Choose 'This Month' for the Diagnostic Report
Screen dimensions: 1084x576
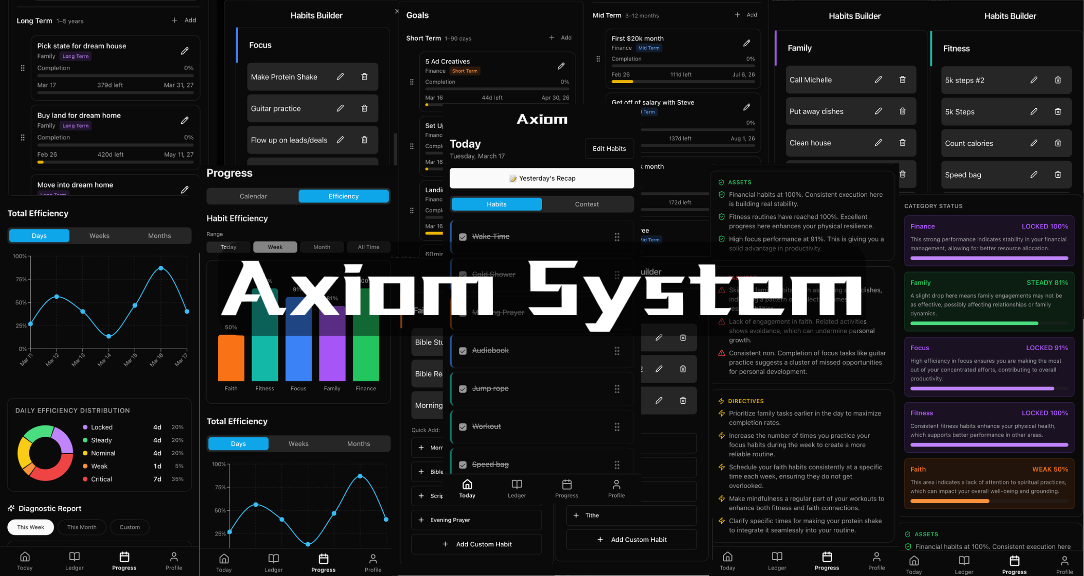tap(82, 527)
